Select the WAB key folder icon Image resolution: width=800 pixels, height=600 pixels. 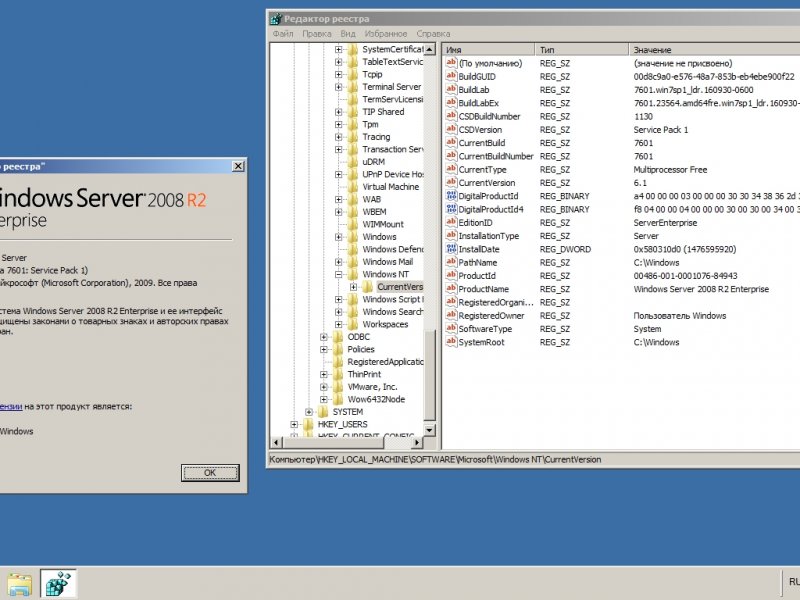(x=353, y=199)
